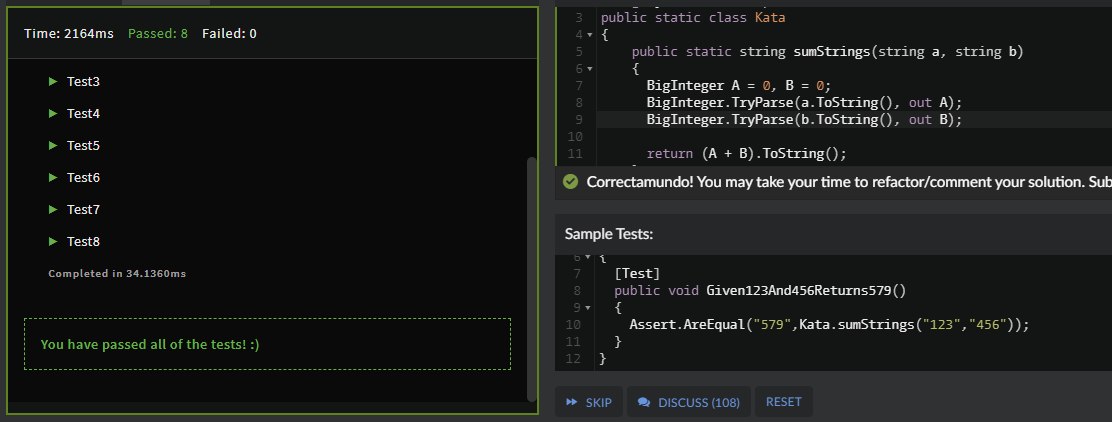This screenshot has height=422, width=1112.
Task: Click the Assert.AreEqual line in sample tests
Action: (828, 325)
